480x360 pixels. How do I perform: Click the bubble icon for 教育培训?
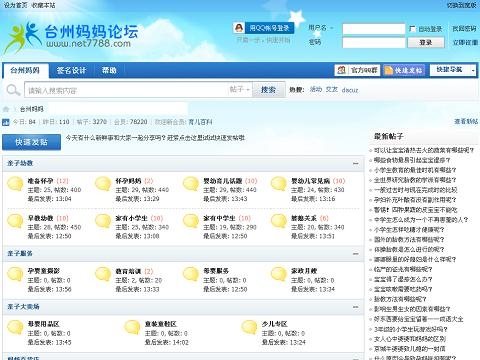[103, 274]
